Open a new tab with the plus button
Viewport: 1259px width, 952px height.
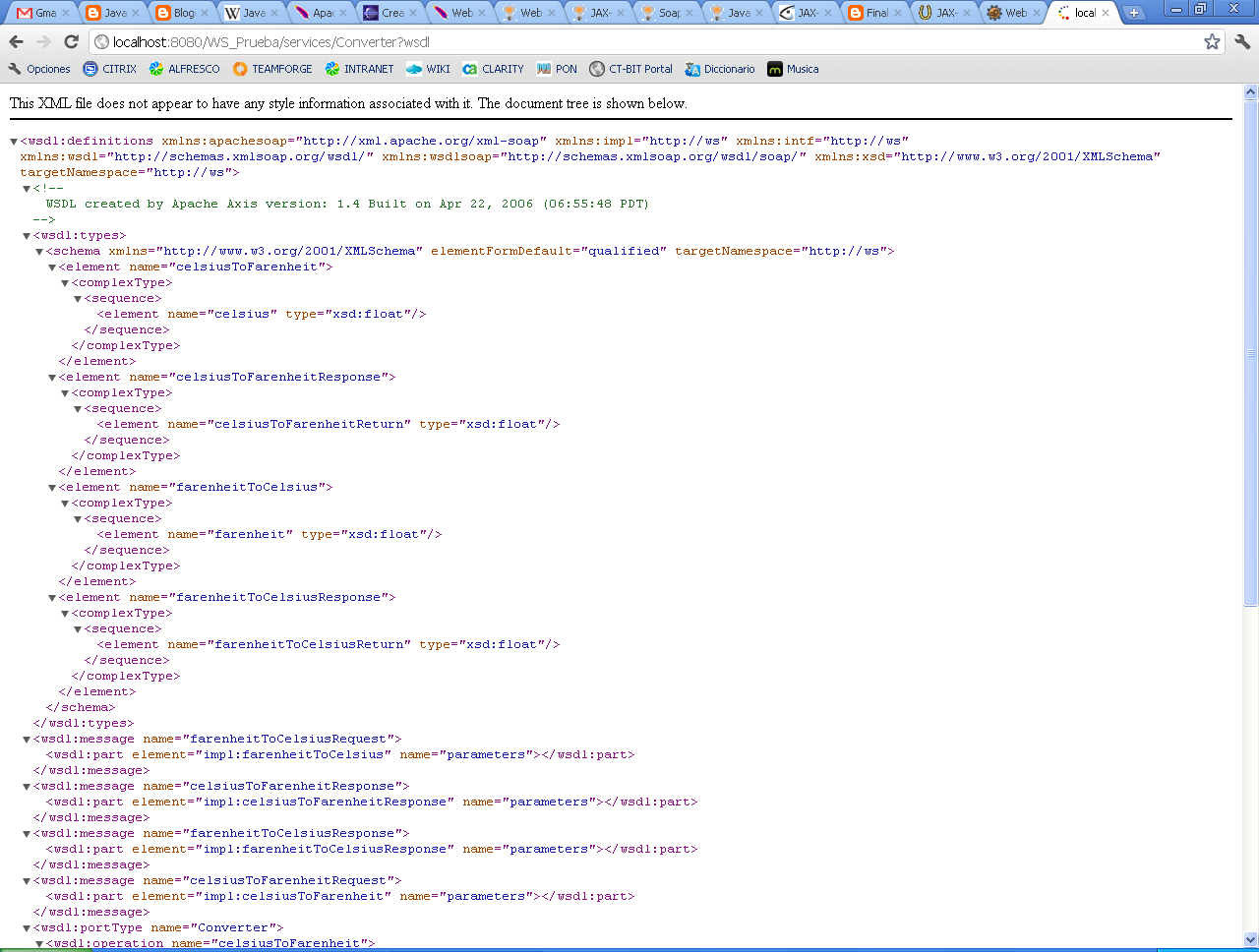click(1134, 13)
